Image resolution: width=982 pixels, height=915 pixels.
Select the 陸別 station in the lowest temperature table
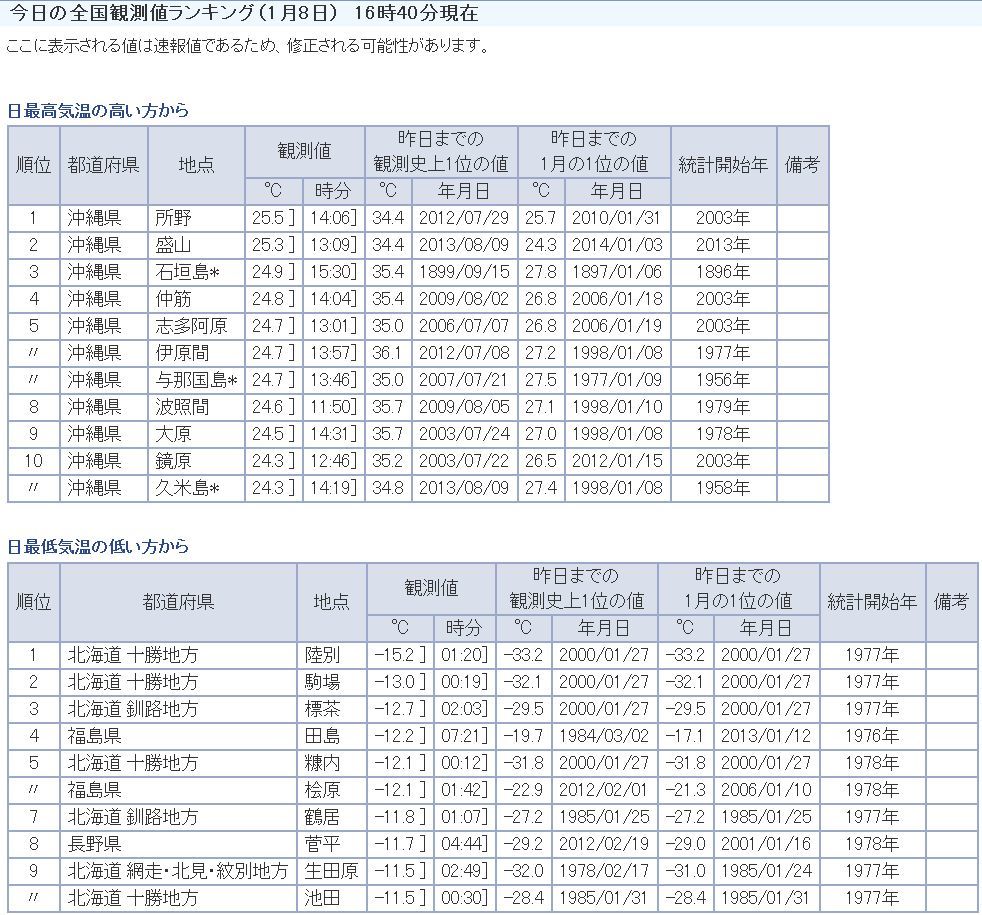(322, 655)
